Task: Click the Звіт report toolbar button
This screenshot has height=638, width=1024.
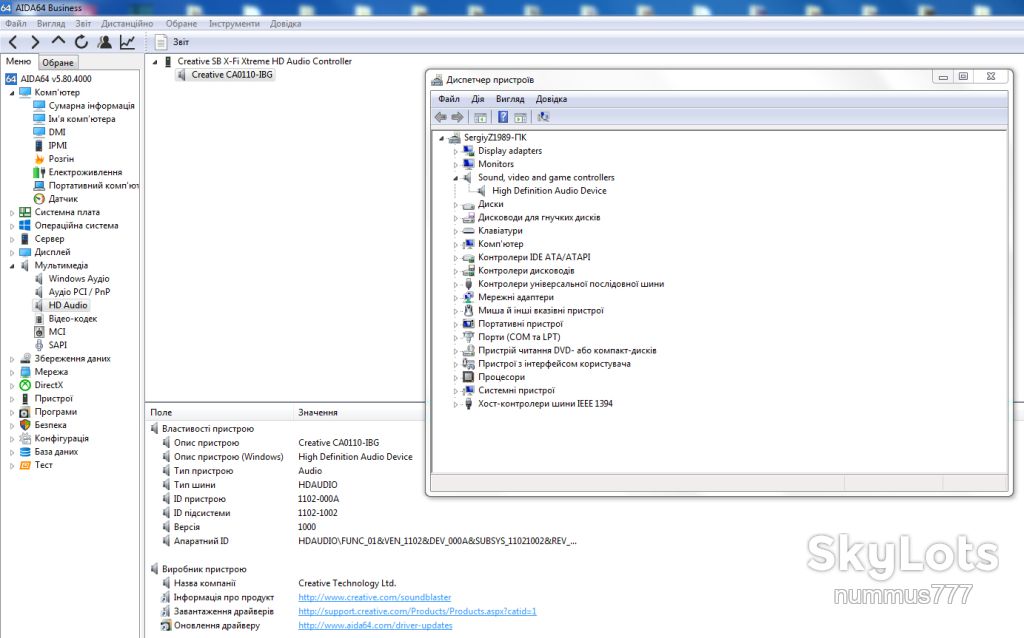Action: 172,42
